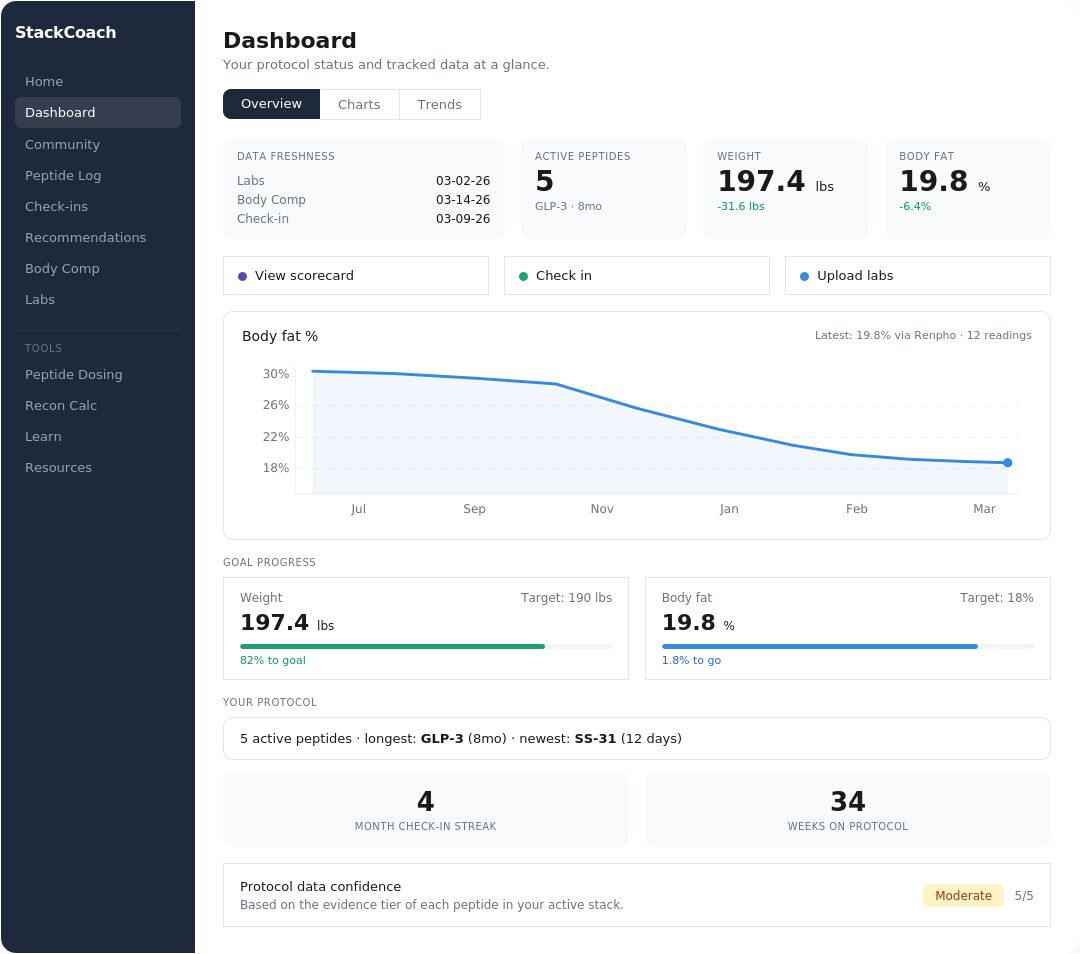Screen dimensions: 1080x954
Task: Switch to the Charts tab
Action: (x=359, y=104)
